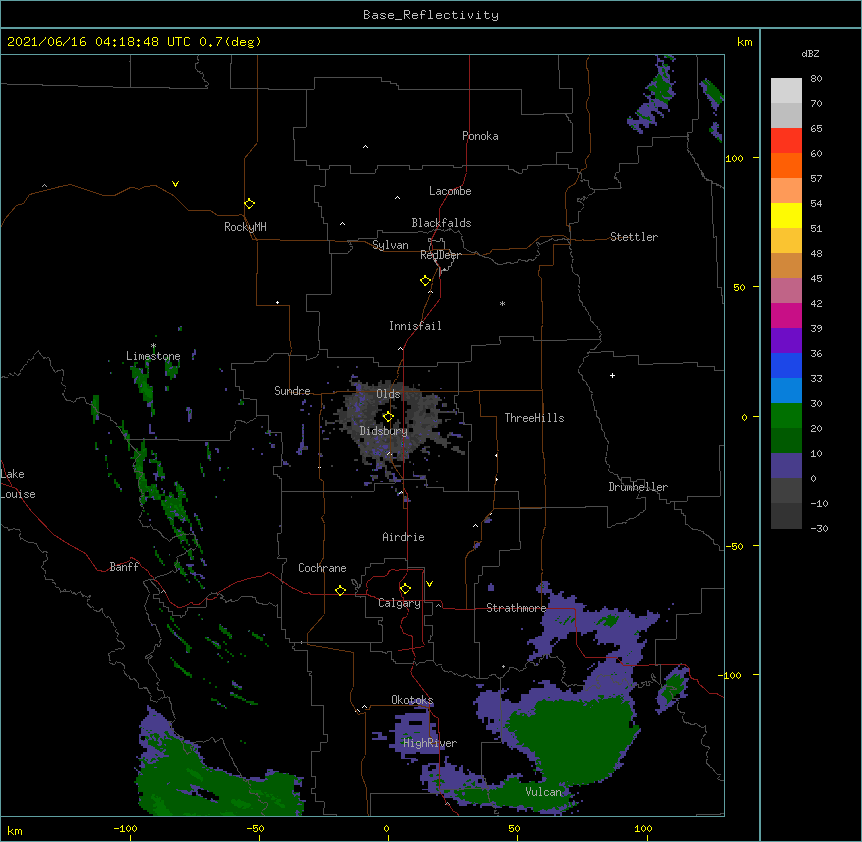Click the yellow marker below Cochrane label
The image size is (862, 842).
click(x=340, y=590)
